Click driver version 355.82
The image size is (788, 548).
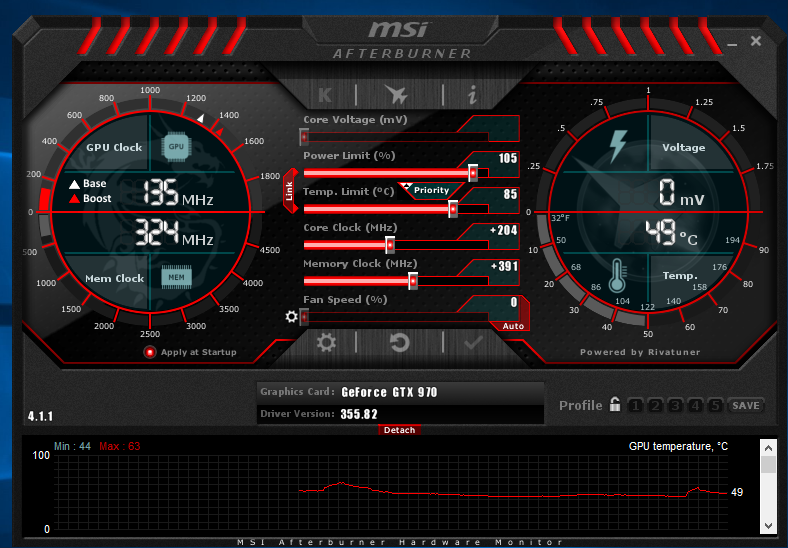(x=359, y=414)
